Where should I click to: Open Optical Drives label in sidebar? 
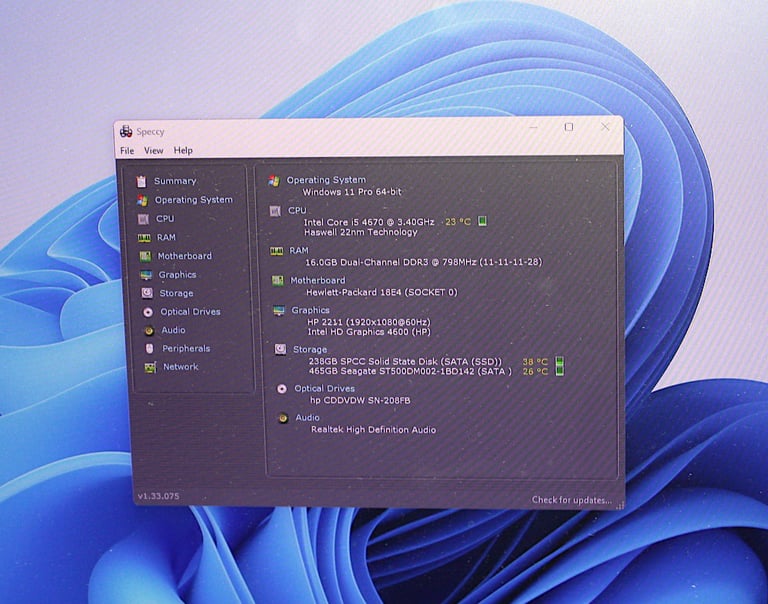(x=190, y=312)
